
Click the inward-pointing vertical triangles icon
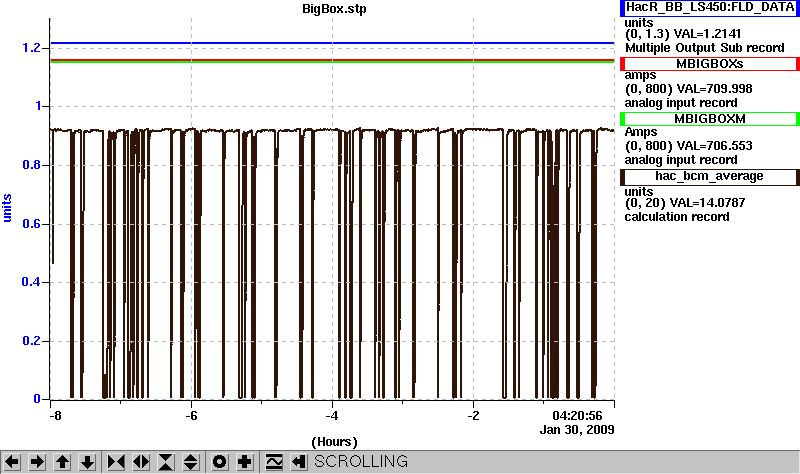tap(166, 462)
